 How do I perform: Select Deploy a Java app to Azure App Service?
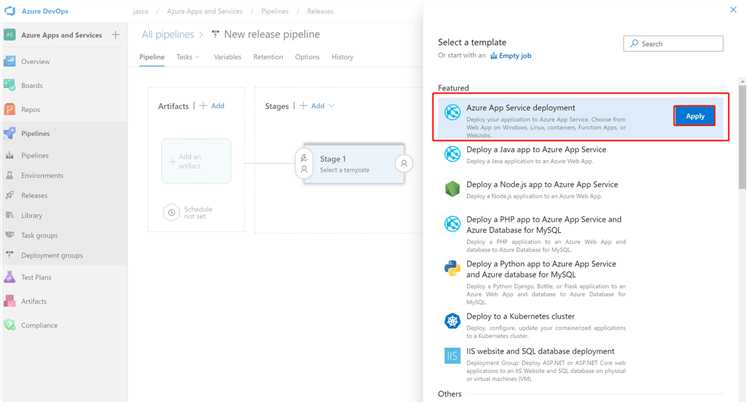tap(536, 150)
